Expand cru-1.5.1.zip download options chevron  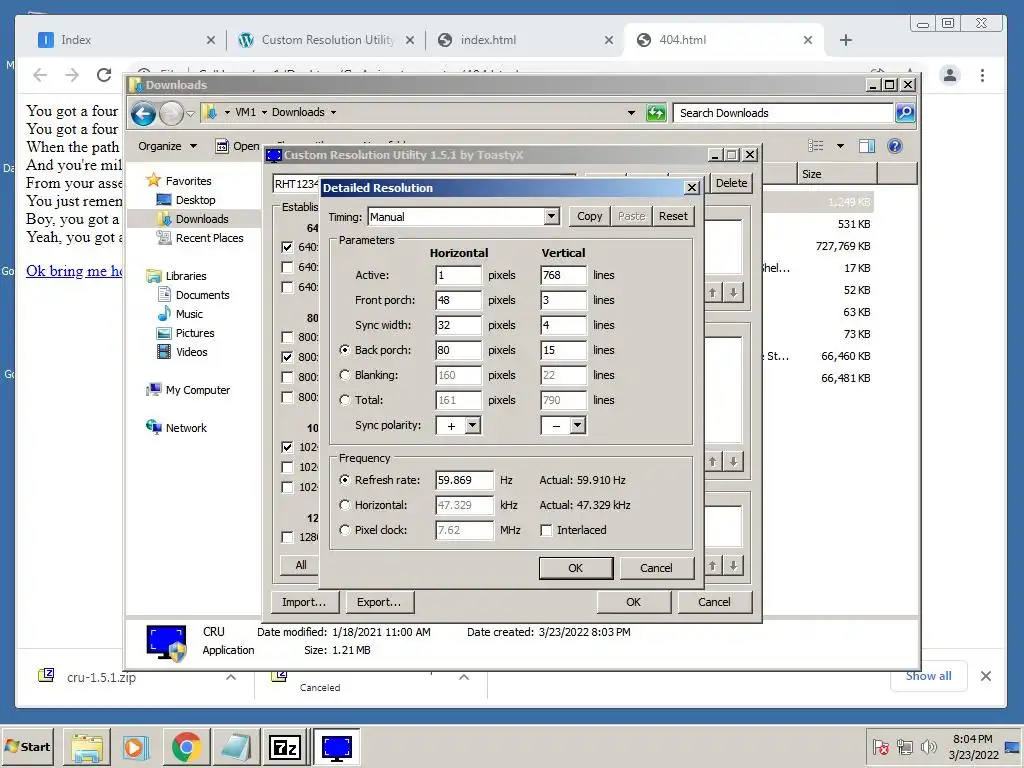click(231, 677)
